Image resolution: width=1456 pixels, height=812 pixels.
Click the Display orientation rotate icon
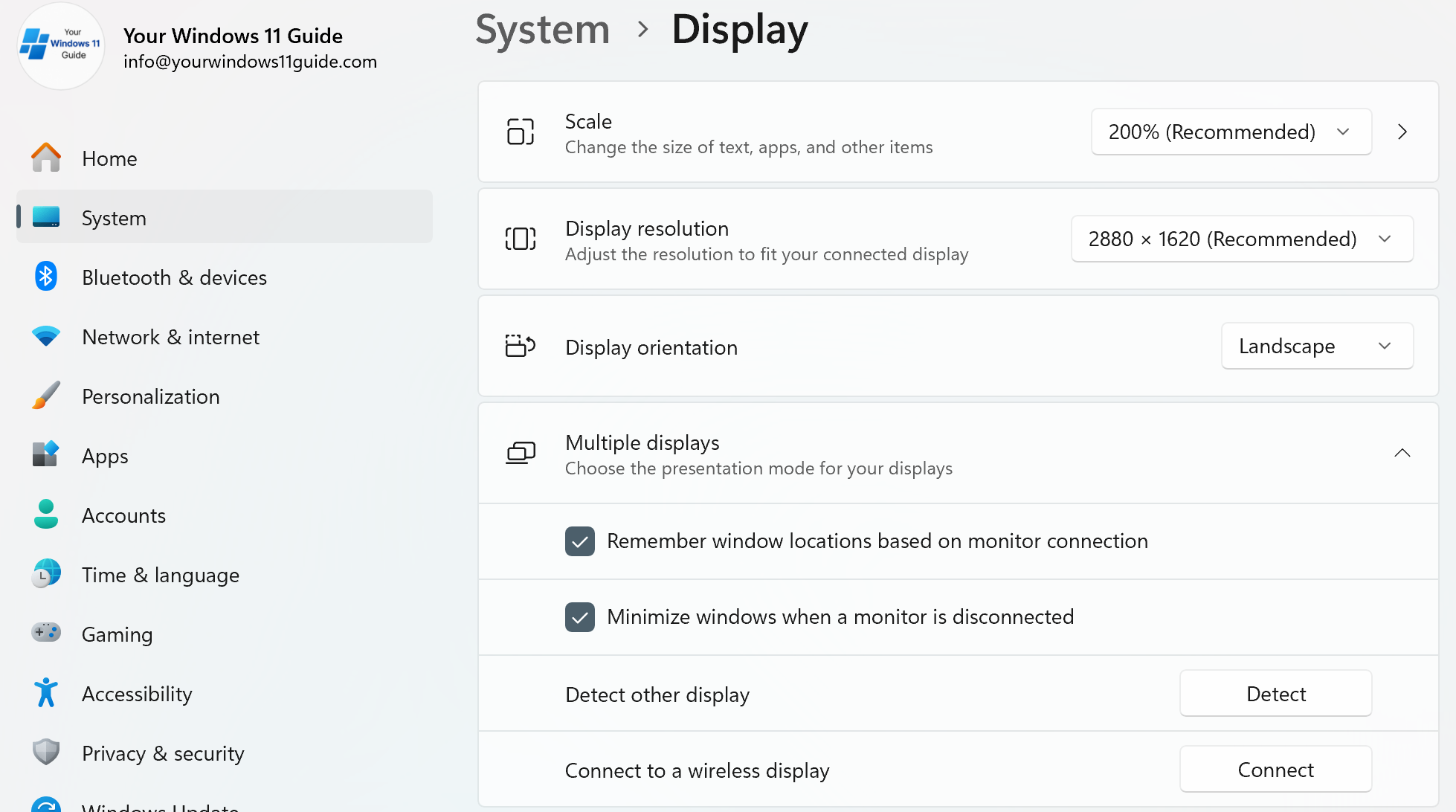521,346
